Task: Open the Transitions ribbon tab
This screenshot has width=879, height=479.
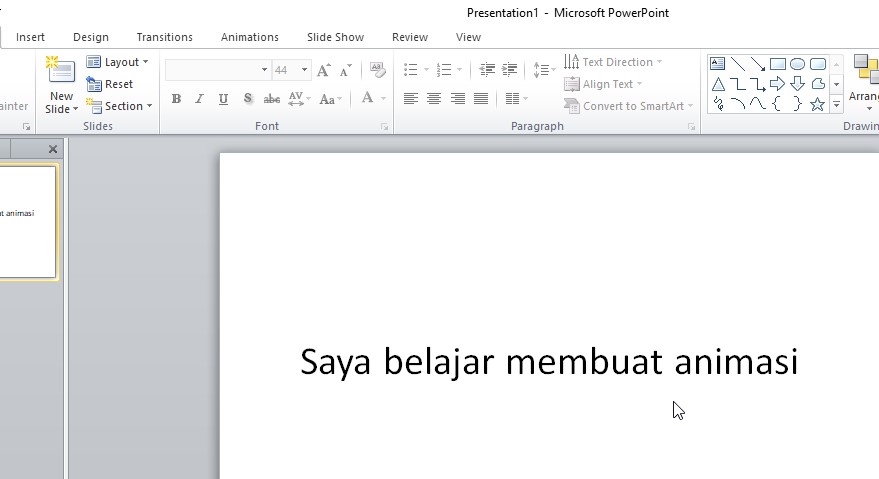Action: click(x=164, y=37)
